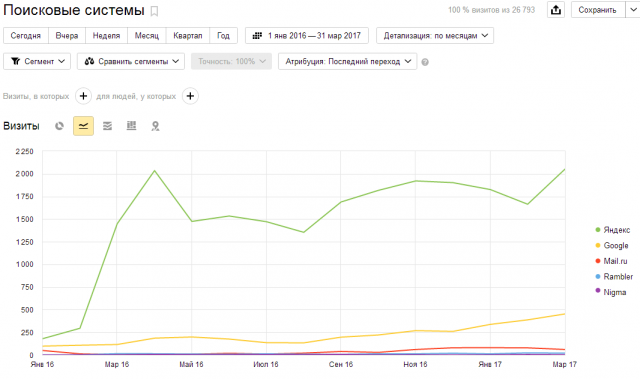This screenshot has width=640, height=379.
Task: Switch to pie chart view icon
Action: [59, 126]
